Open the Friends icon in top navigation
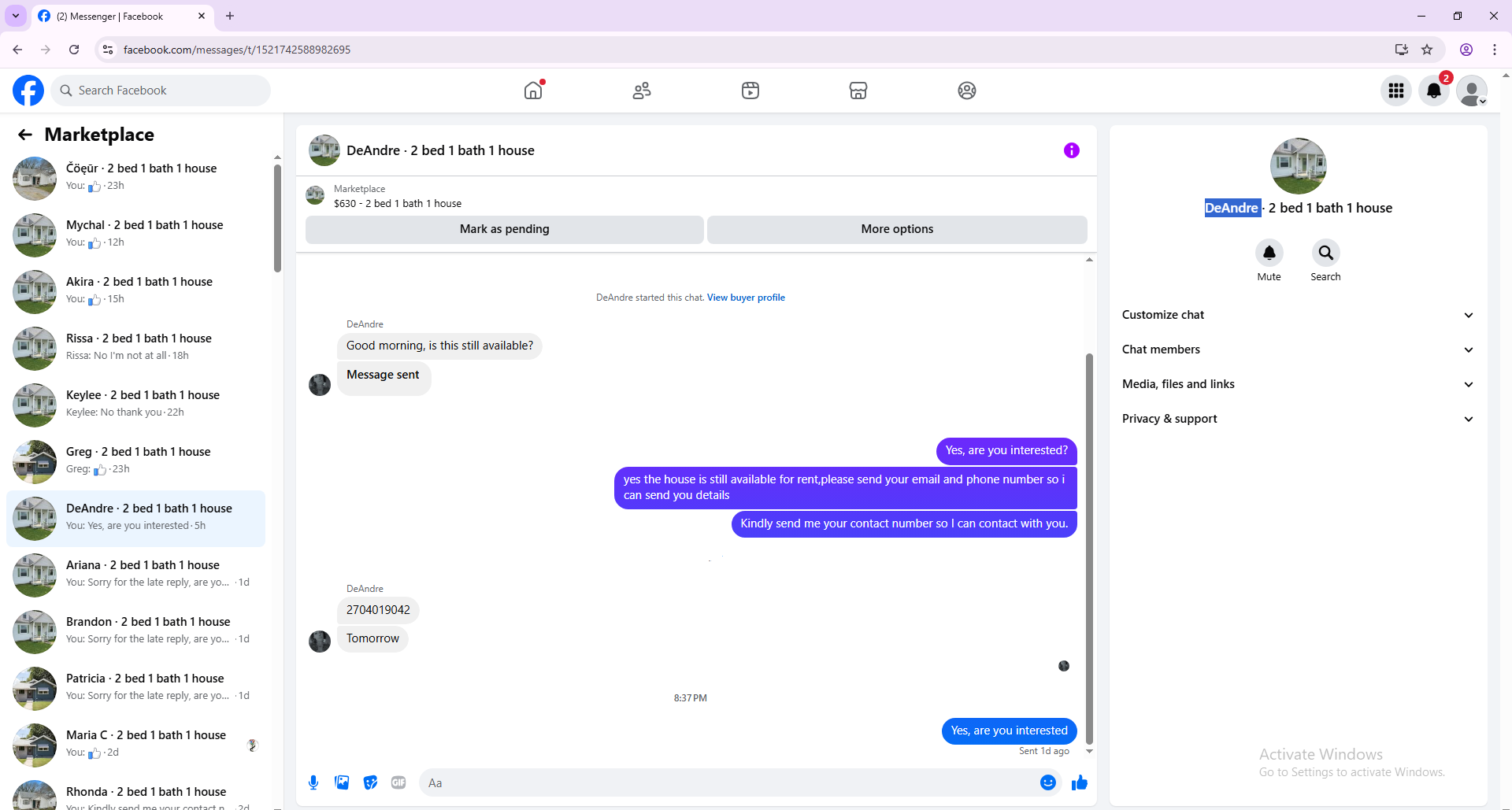 (642, 91)
